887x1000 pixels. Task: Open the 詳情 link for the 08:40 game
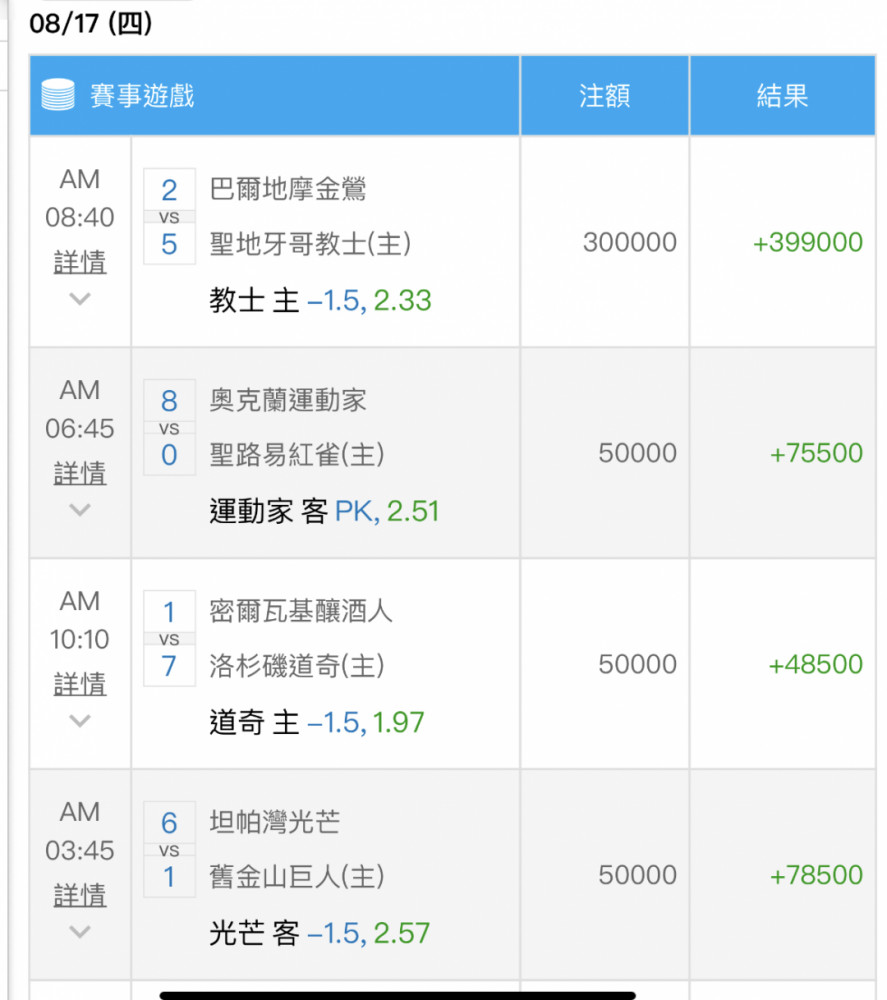(x=80, y=262)
